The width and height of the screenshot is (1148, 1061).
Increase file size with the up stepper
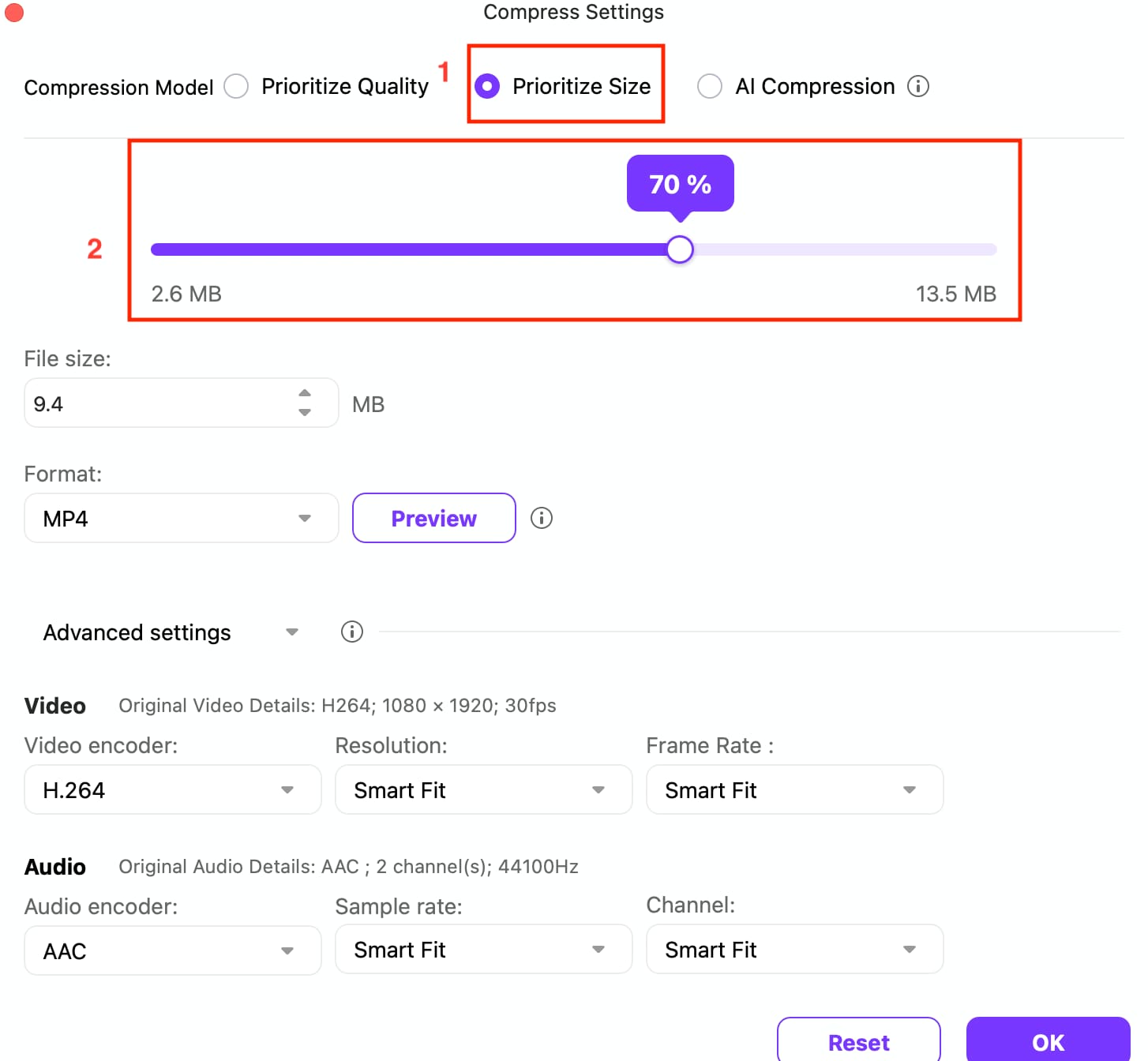305,392
